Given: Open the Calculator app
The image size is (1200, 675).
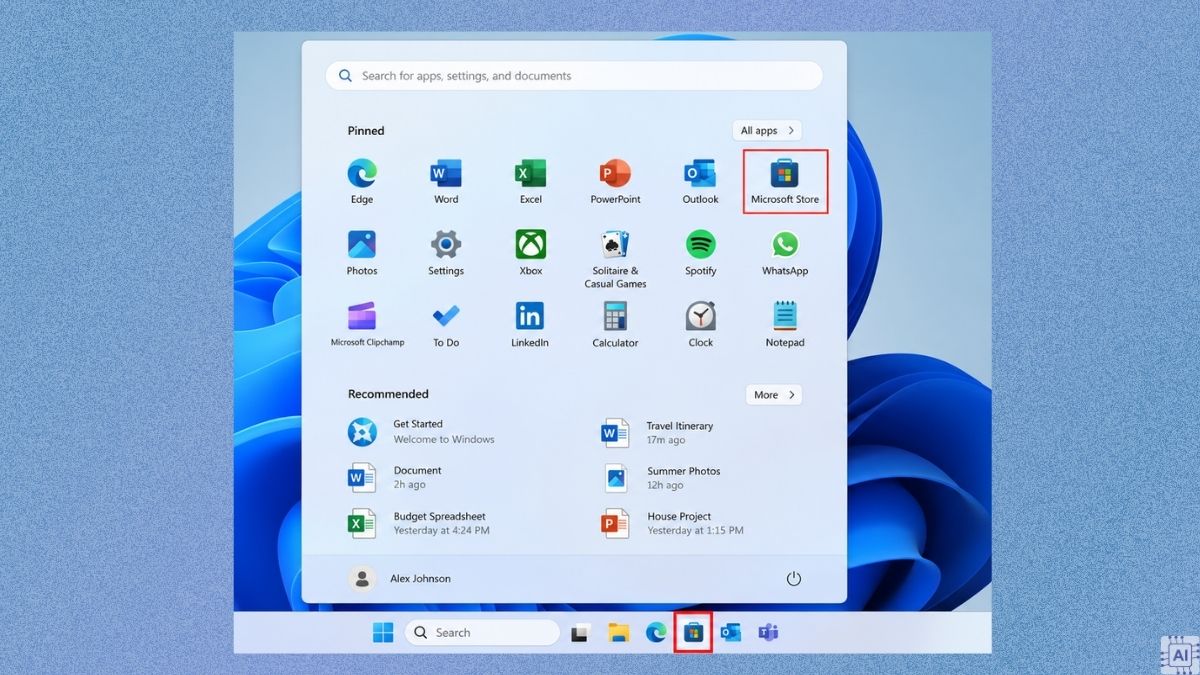Looking at the screenshot, I should click(x=615, y=325).
